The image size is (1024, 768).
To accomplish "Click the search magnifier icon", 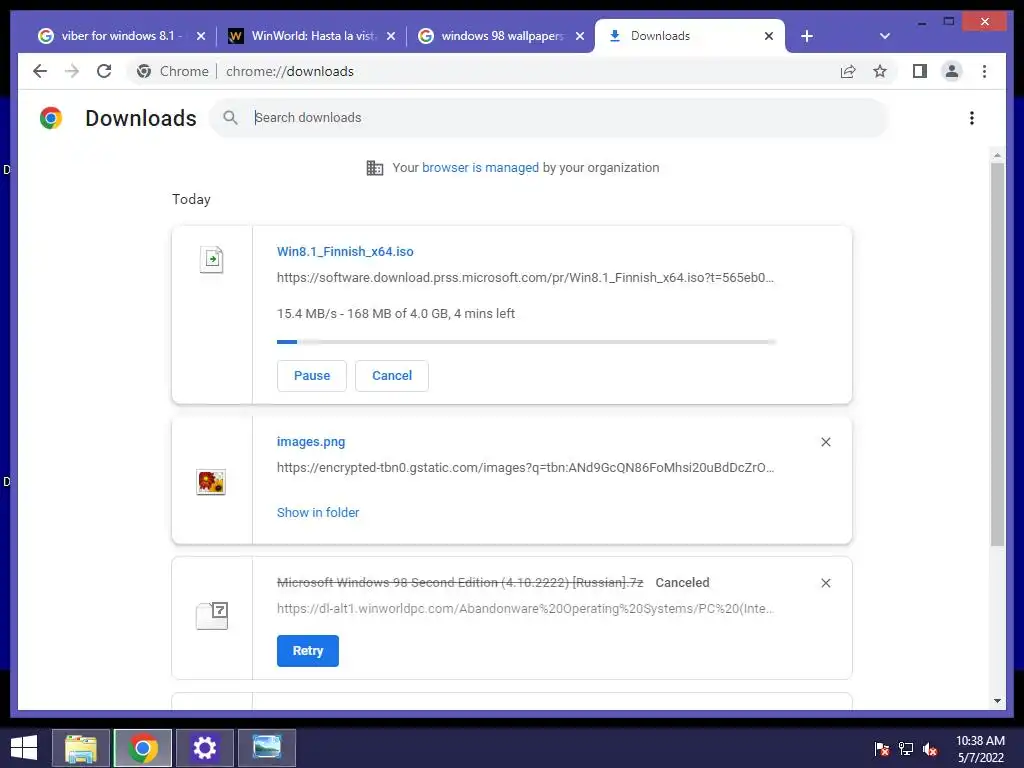I will pyautogui.click(x=231, y=118).
